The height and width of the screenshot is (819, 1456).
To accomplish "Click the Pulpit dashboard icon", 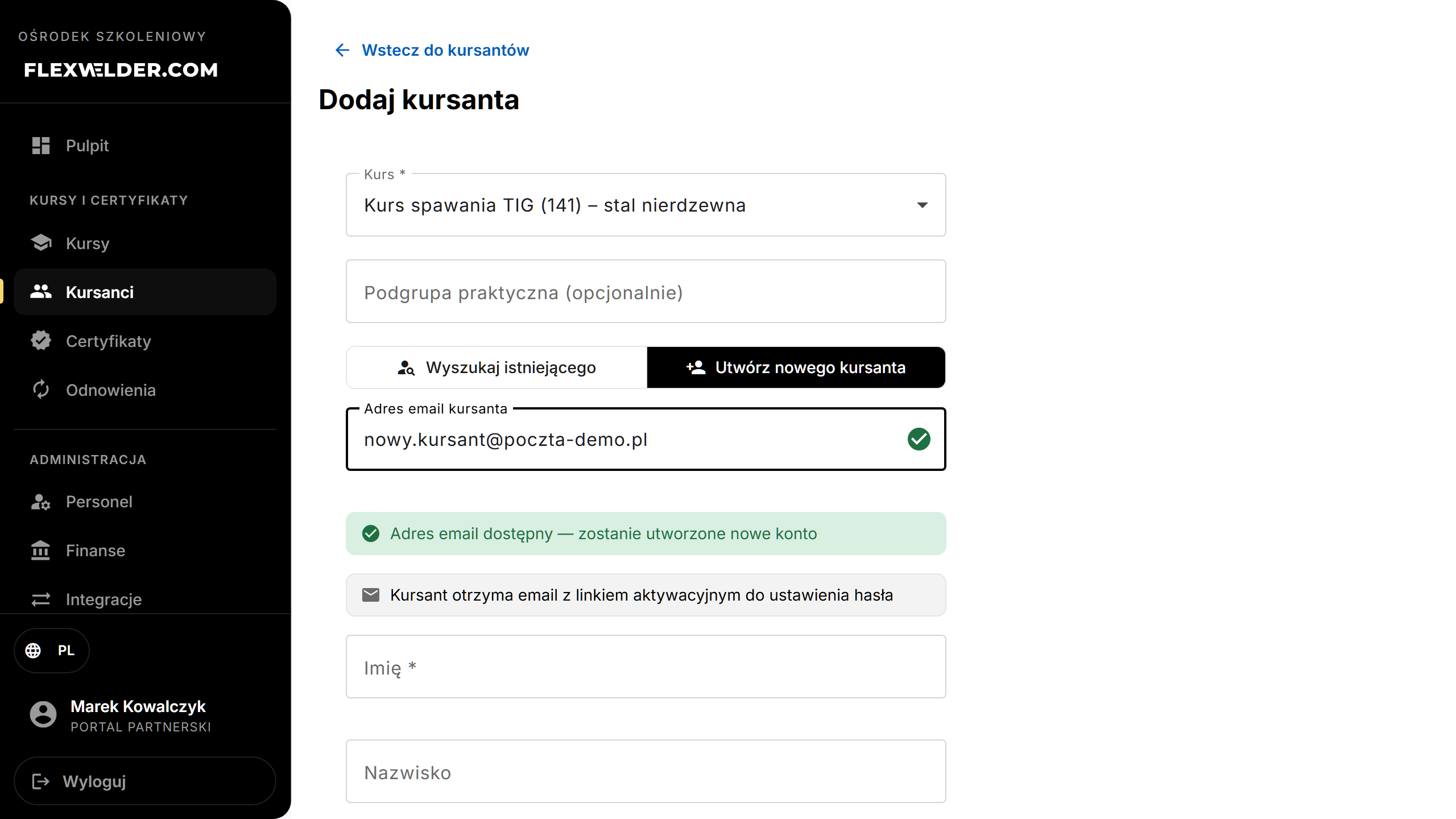I will pyautogui.click(x=41, y=146).
